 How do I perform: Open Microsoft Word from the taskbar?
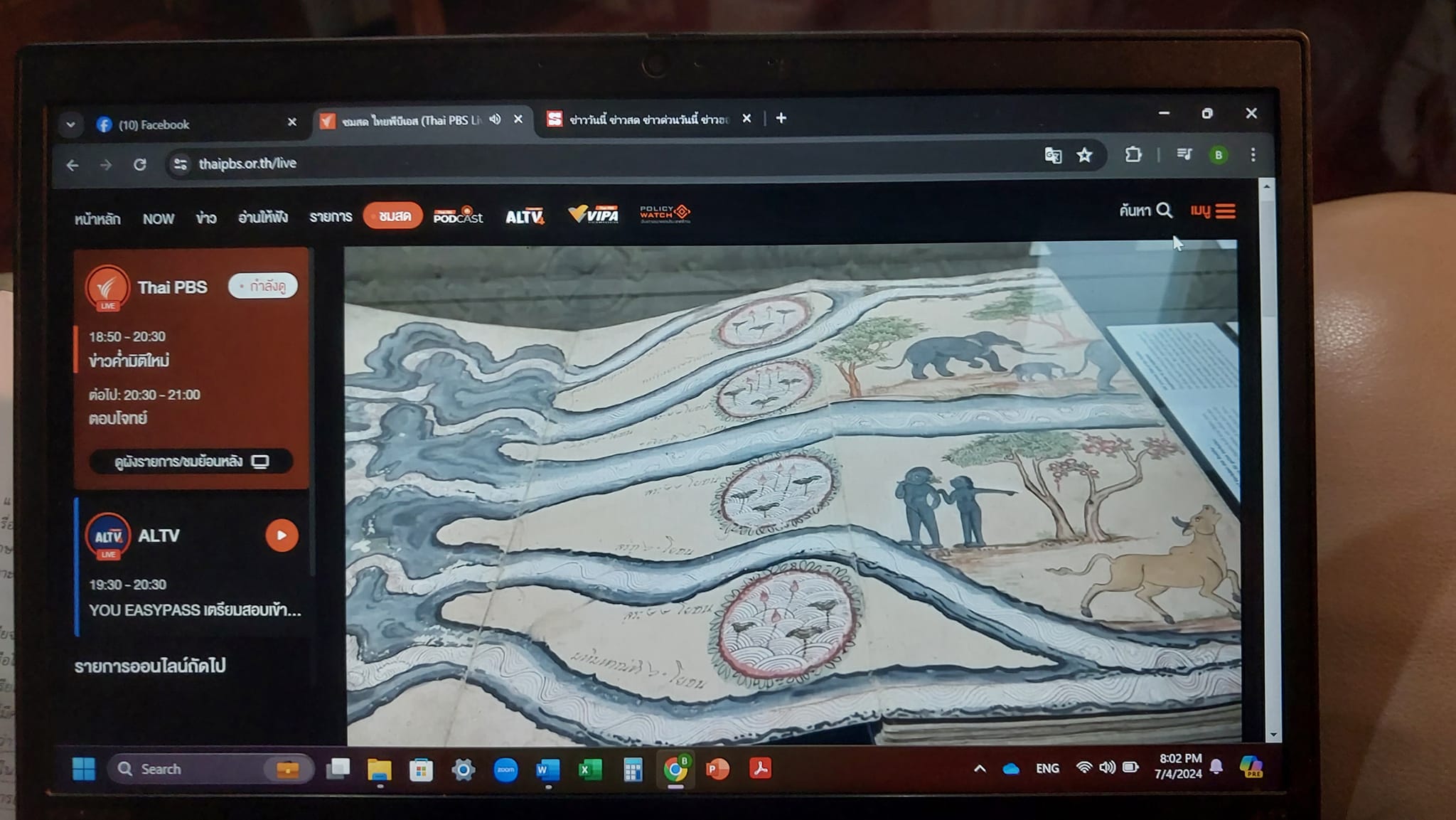coord(548,770)
